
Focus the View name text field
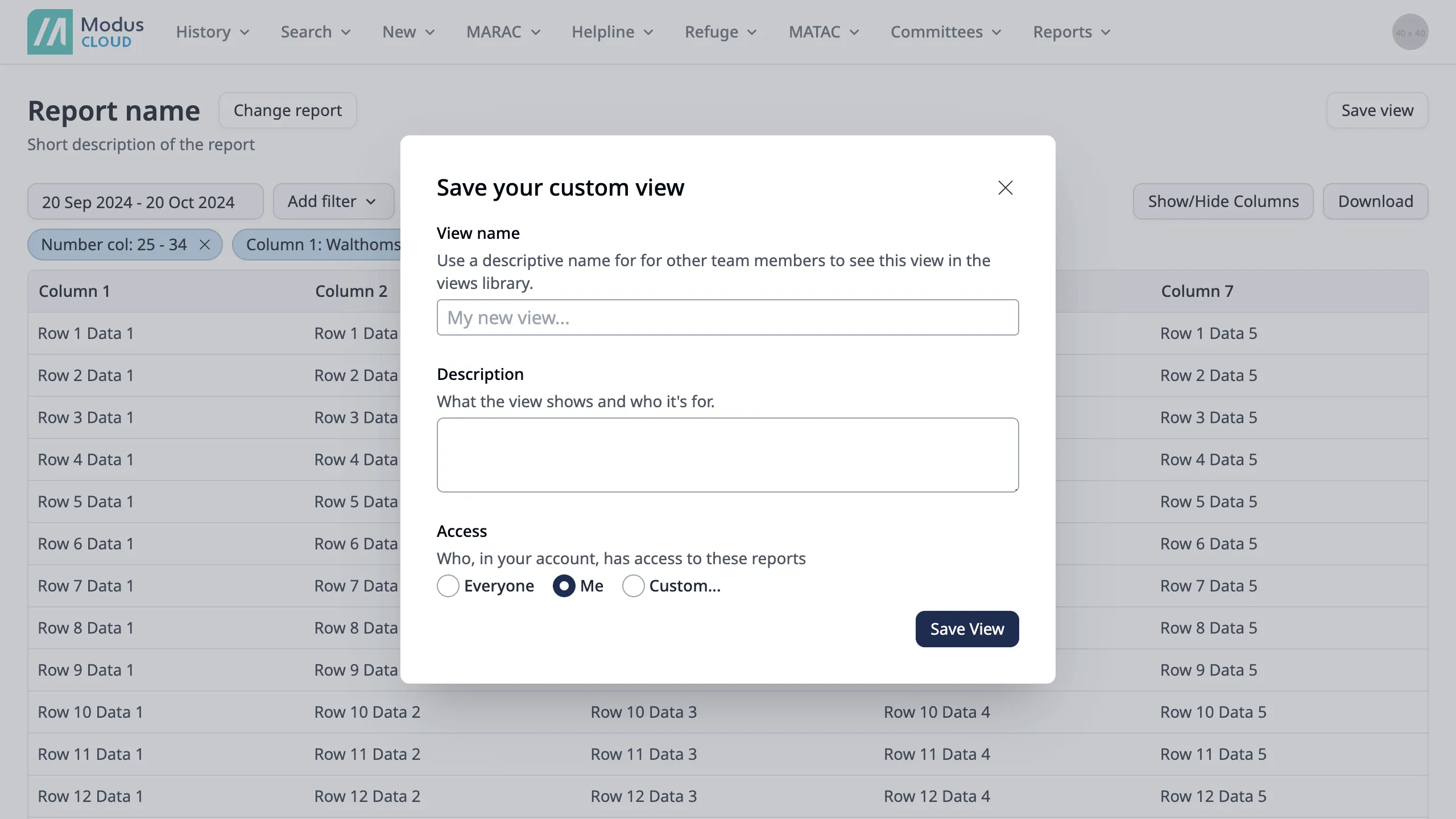[727, 317]
